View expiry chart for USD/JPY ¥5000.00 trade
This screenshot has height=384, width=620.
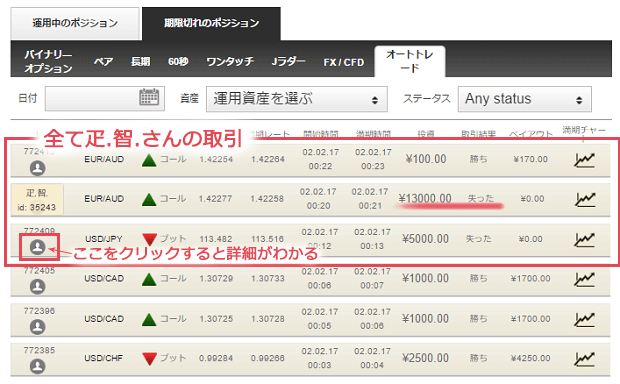[x=584, y=239]
